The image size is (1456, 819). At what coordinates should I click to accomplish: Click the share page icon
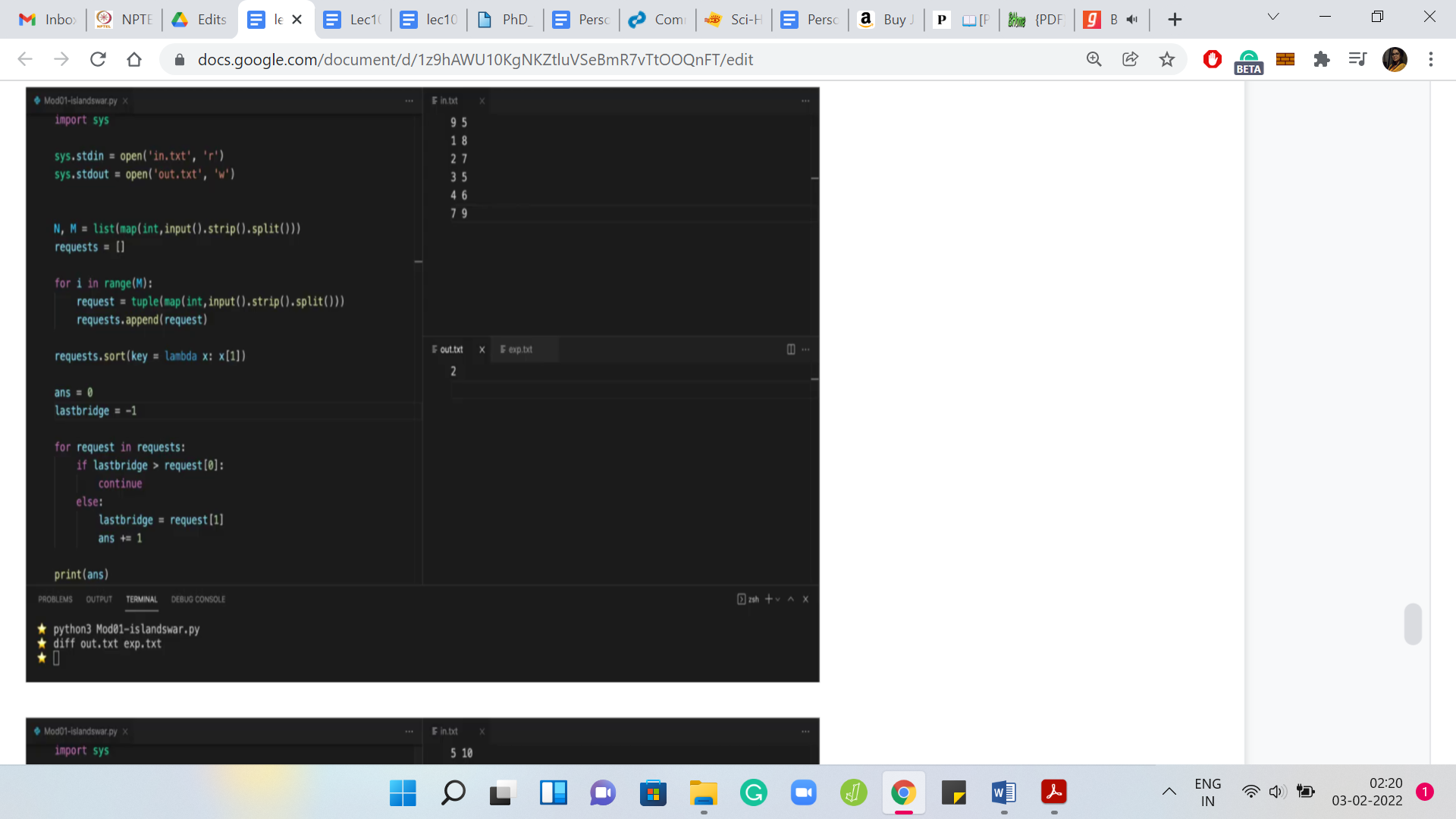coord(1130,59)
